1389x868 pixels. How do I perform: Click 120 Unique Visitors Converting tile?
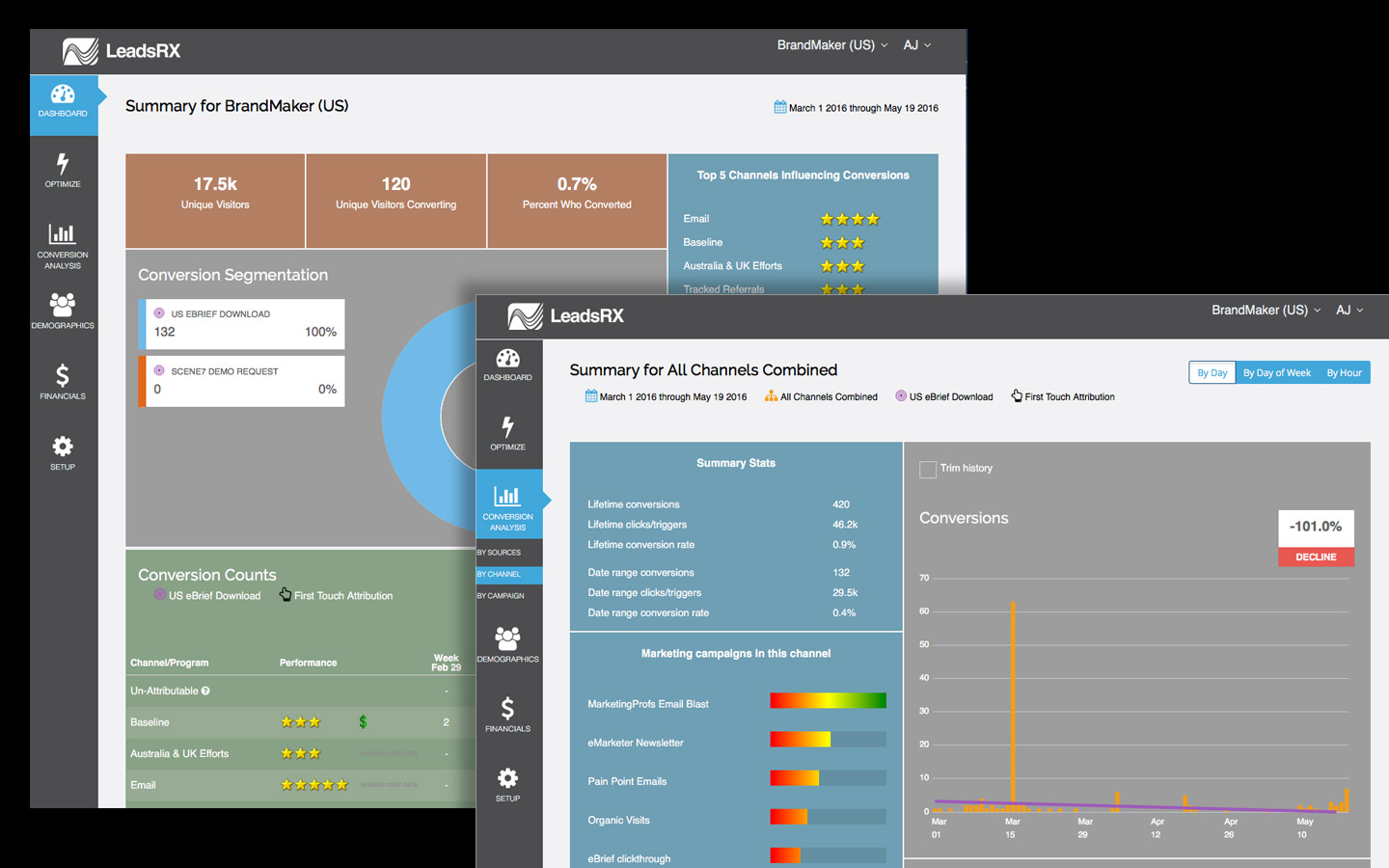[x=396, y=201]
